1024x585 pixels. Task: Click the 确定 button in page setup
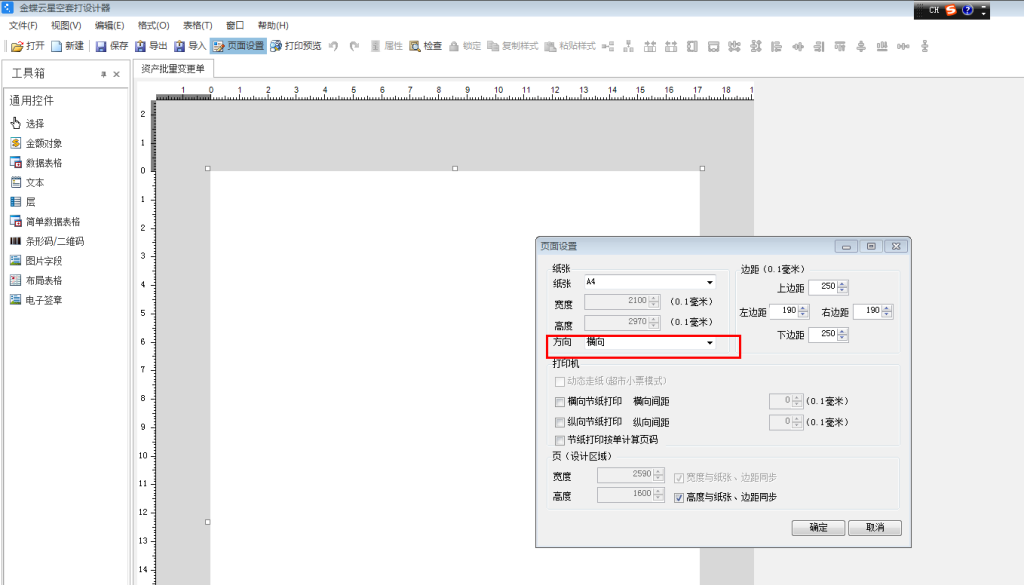(x=818, y=528)
